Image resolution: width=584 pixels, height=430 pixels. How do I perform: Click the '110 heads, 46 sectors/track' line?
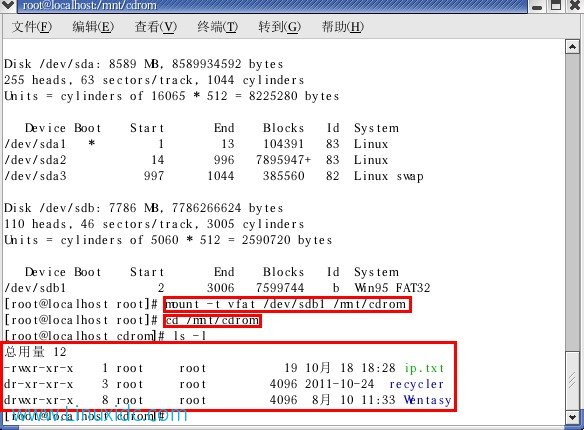154,224
